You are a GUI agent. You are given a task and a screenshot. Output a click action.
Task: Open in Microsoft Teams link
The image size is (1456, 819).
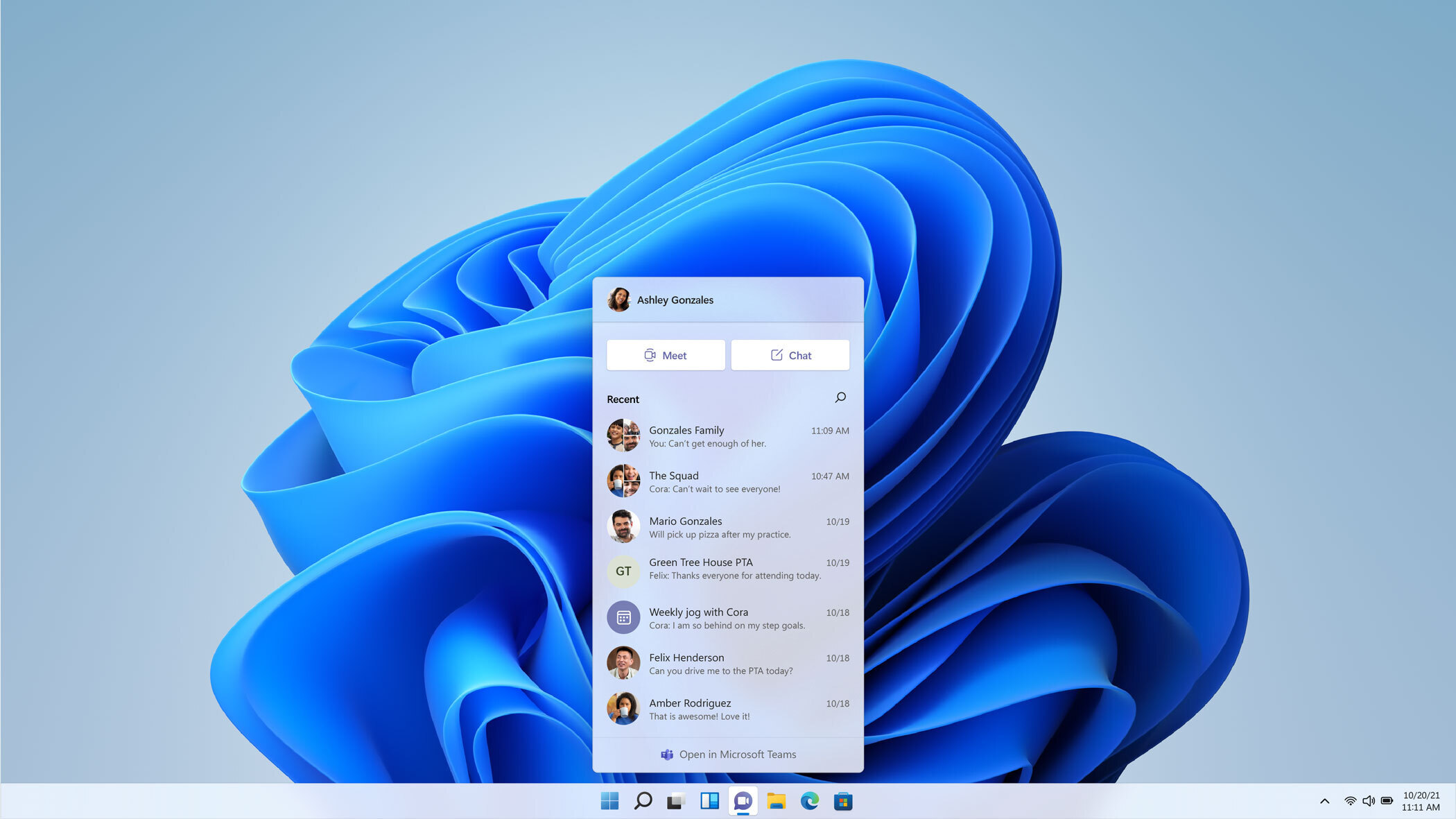tap(727, 754)
